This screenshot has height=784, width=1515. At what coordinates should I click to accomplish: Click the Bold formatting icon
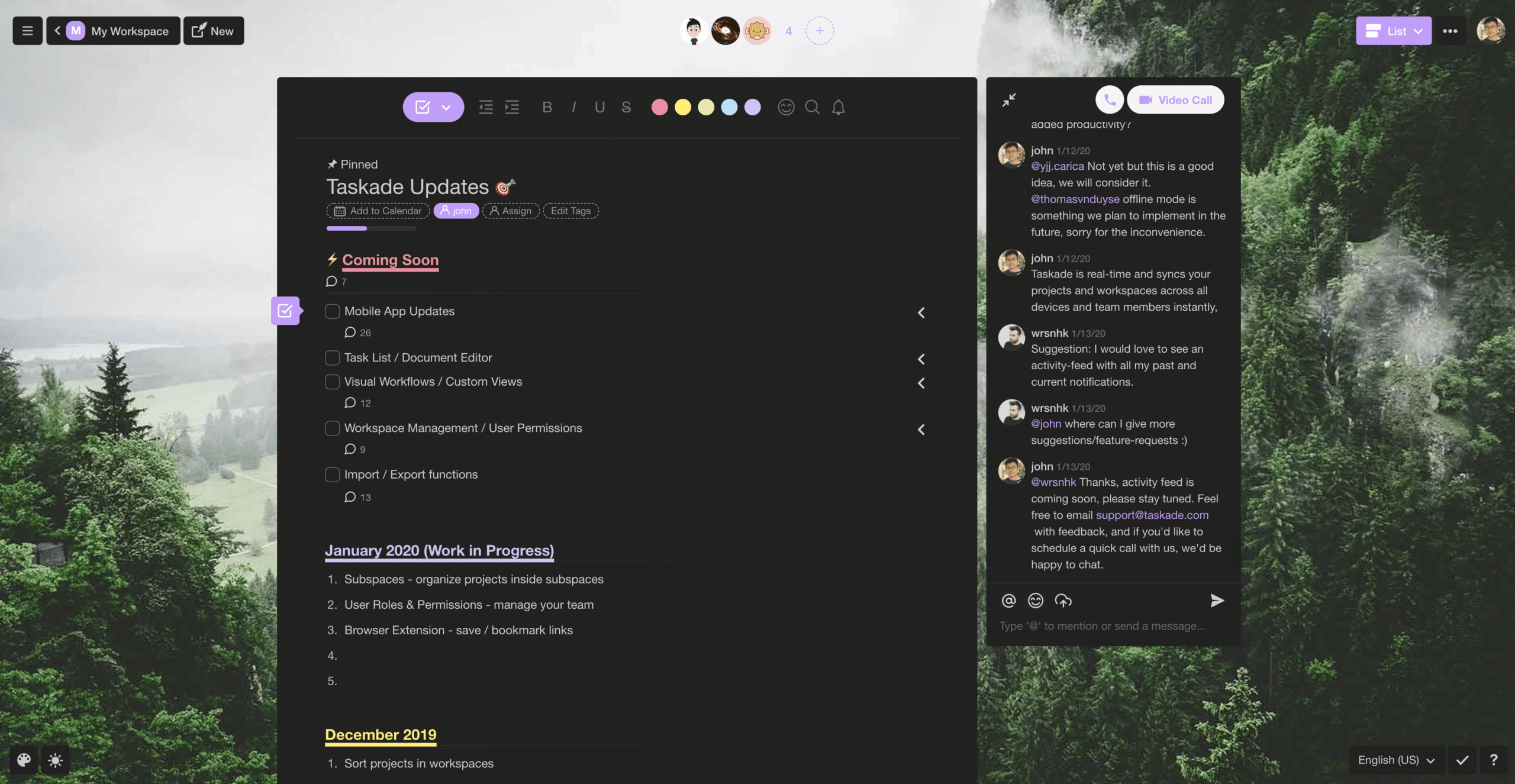point(546,106)
